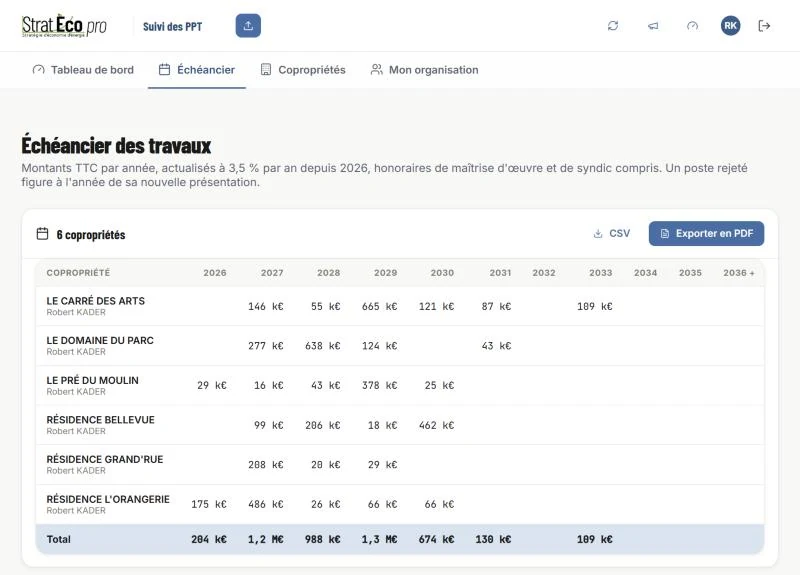Screen dimensions: 800x575
Task: Click Carré des Arts 2033 amount 189 k€
Action: point(594,306)
